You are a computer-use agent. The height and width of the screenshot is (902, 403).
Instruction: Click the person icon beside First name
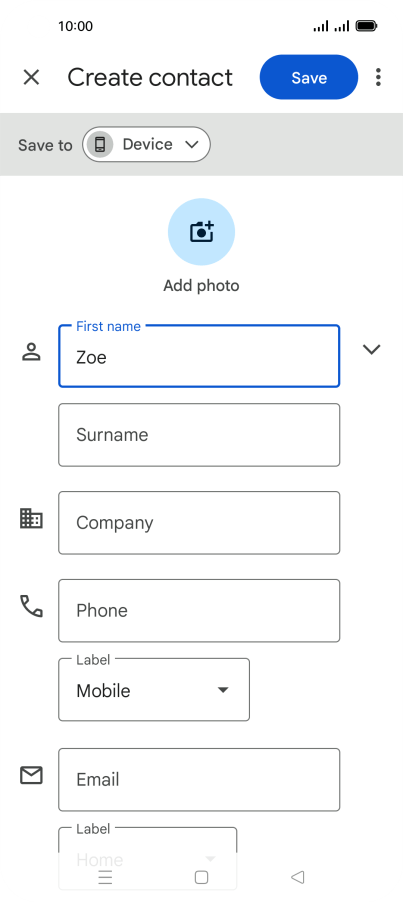tap(31, 351)
